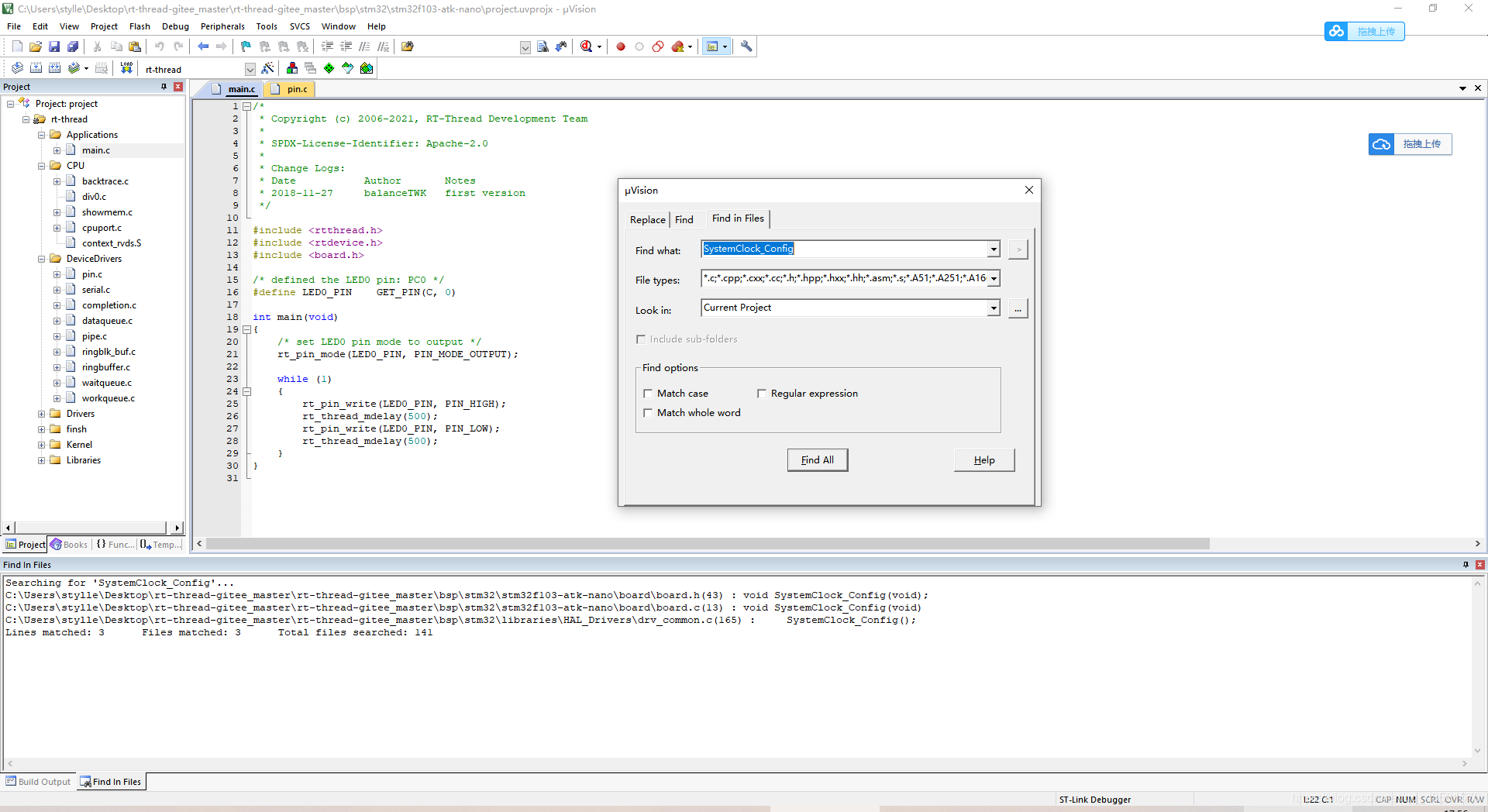Click the Indent selection icon
1488x812 pixels.
pos(327,46)
